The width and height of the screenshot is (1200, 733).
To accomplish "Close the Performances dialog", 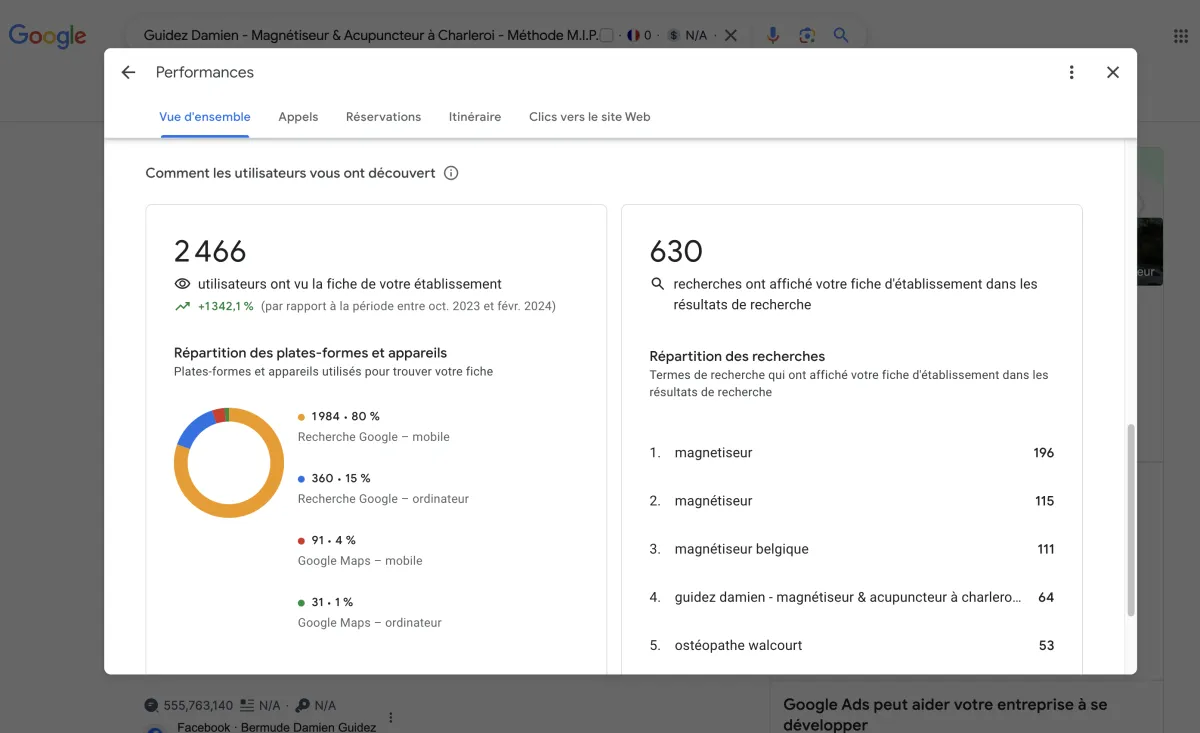I will (x=1113, y=72).
